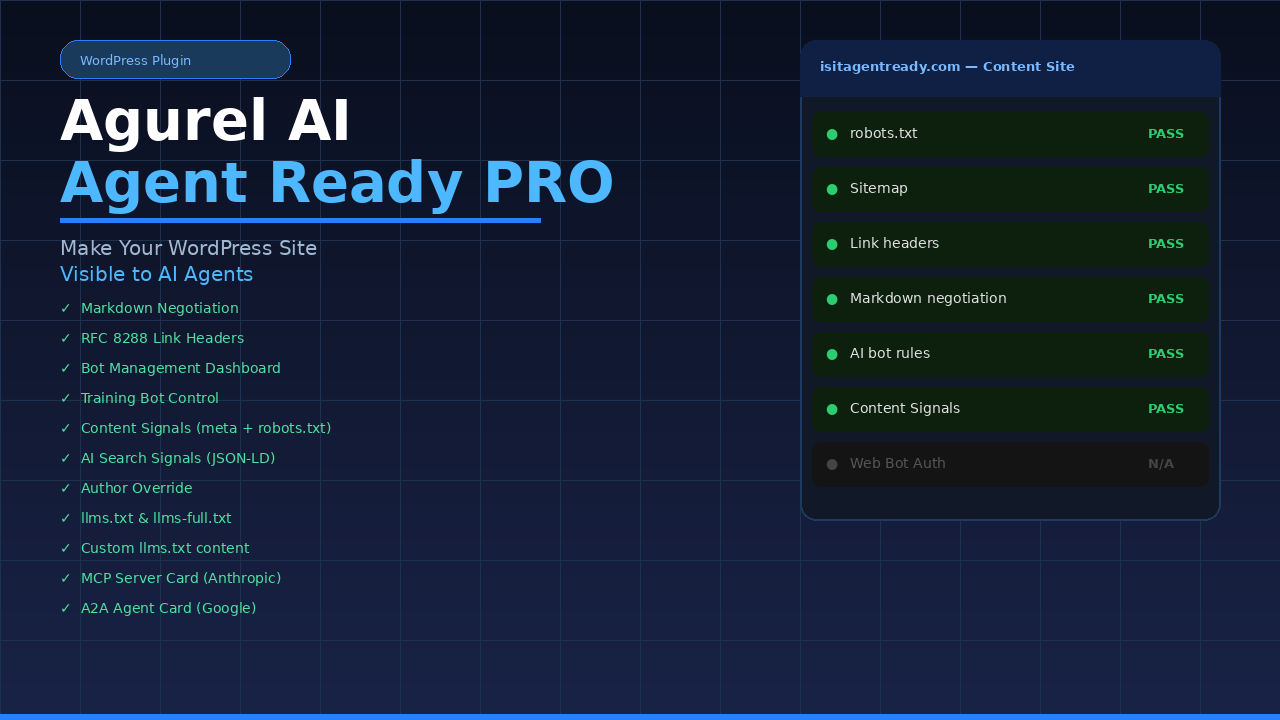Click the Make Your WordPress Site tagline
Image resolution: width=1280 pixels, height=720 pixels.
188,249
